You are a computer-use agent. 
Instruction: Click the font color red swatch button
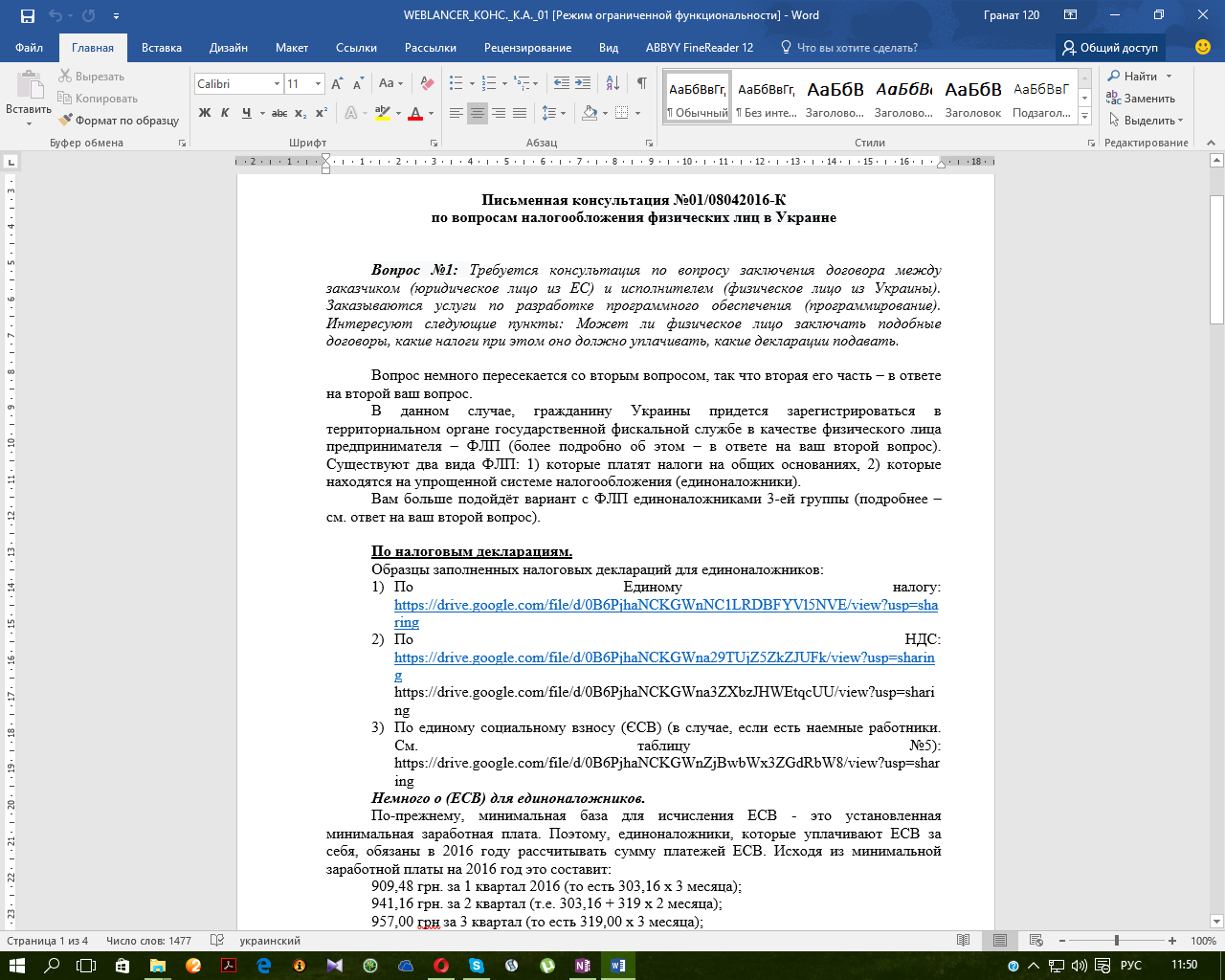[x=415, y=113]
